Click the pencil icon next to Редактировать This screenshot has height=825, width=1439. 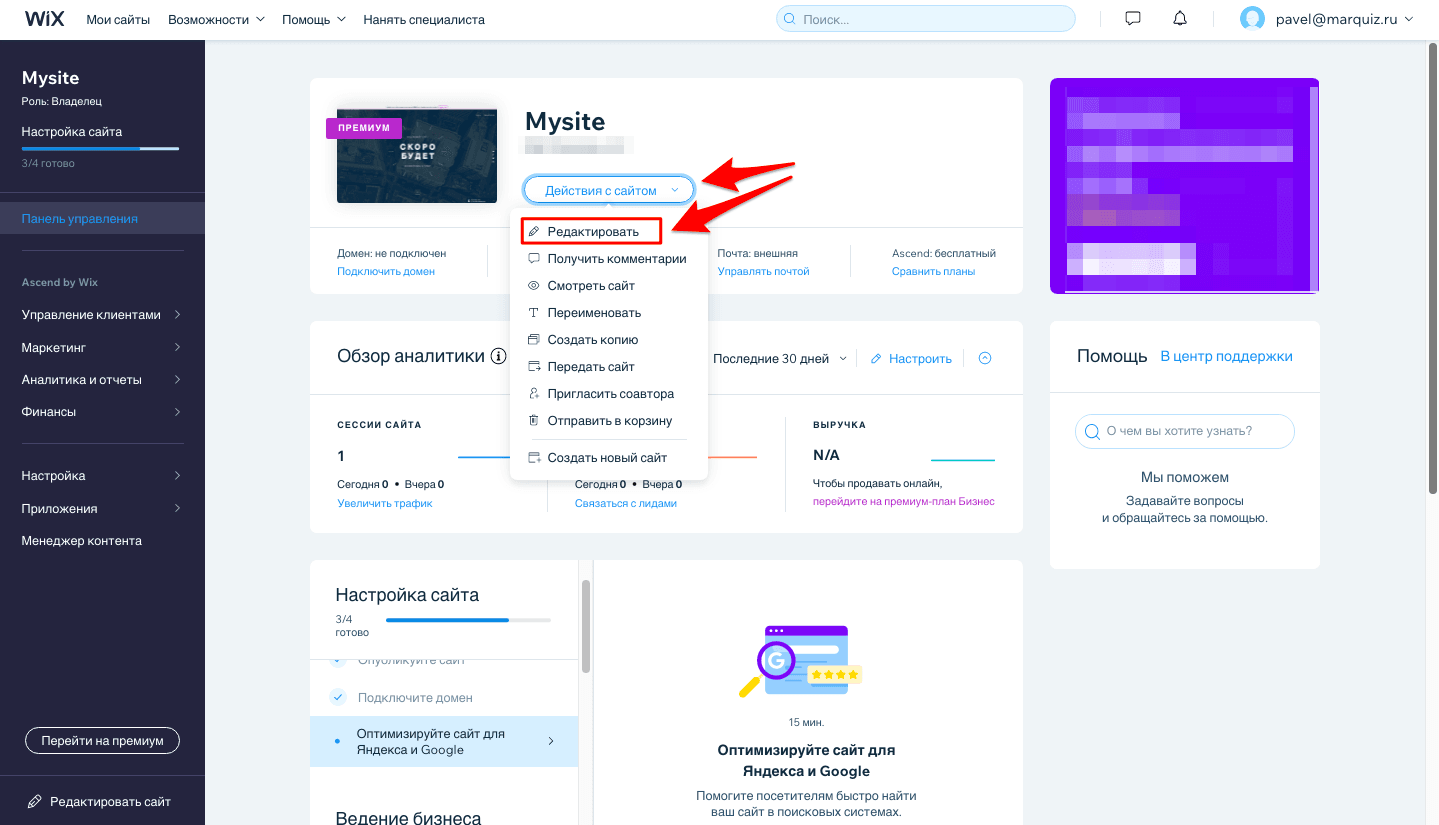(534, 232)
